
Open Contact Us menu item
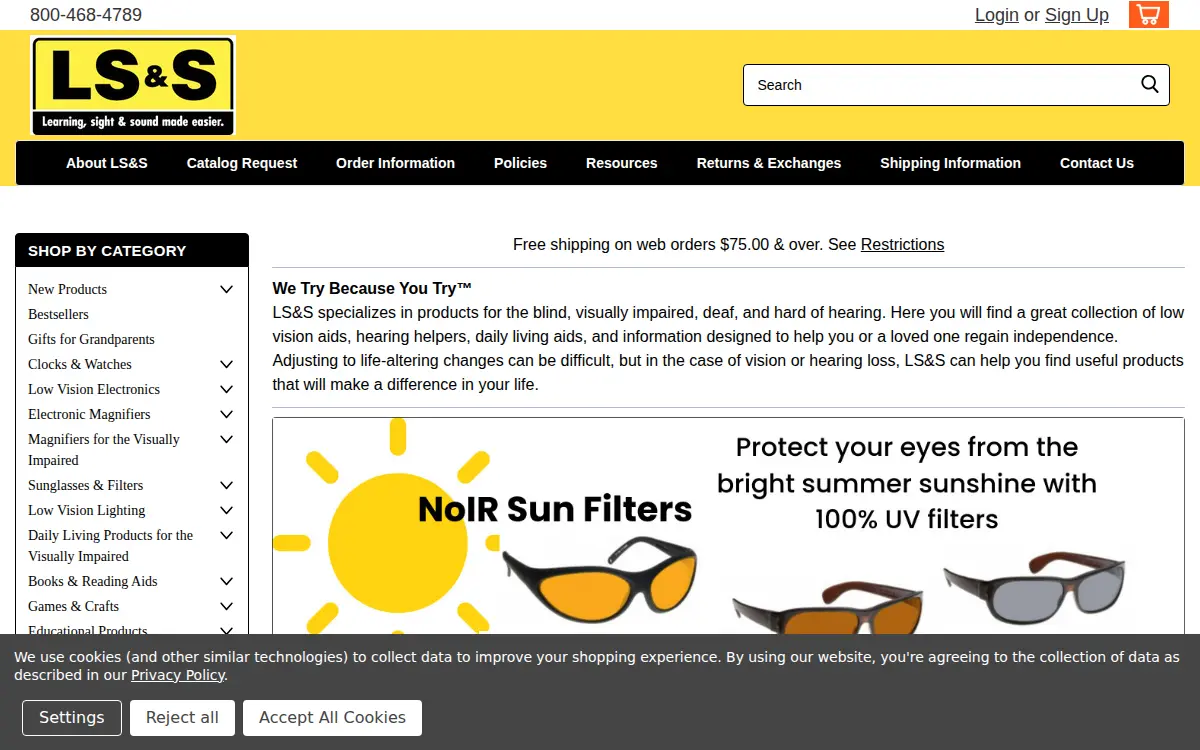click(x=1097, y=163)
